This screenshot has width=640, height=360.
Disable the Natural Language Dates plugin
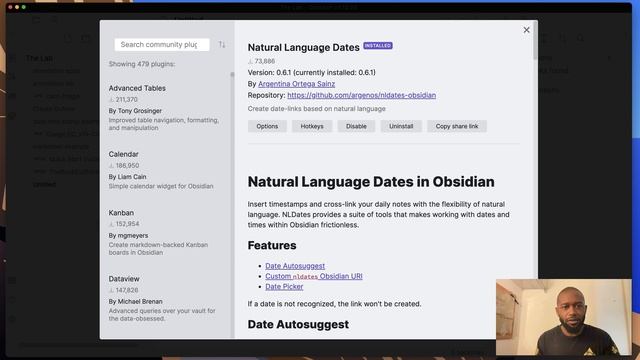[x=356, y=126]
